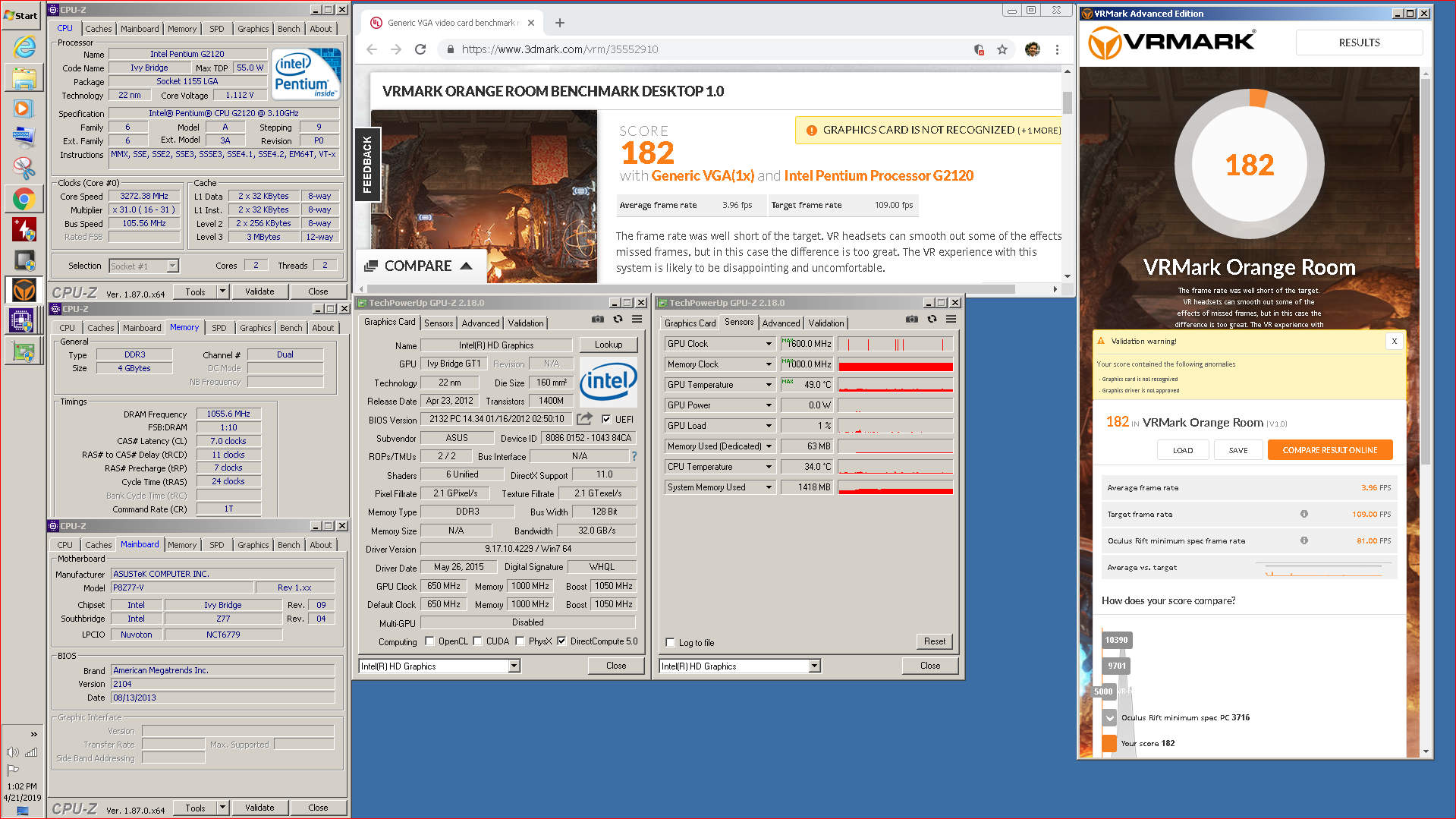Viewport: 1456px width, 819px height.
Task: Click VRMark icon in the taskbar
Action: [x=24, y=290]
